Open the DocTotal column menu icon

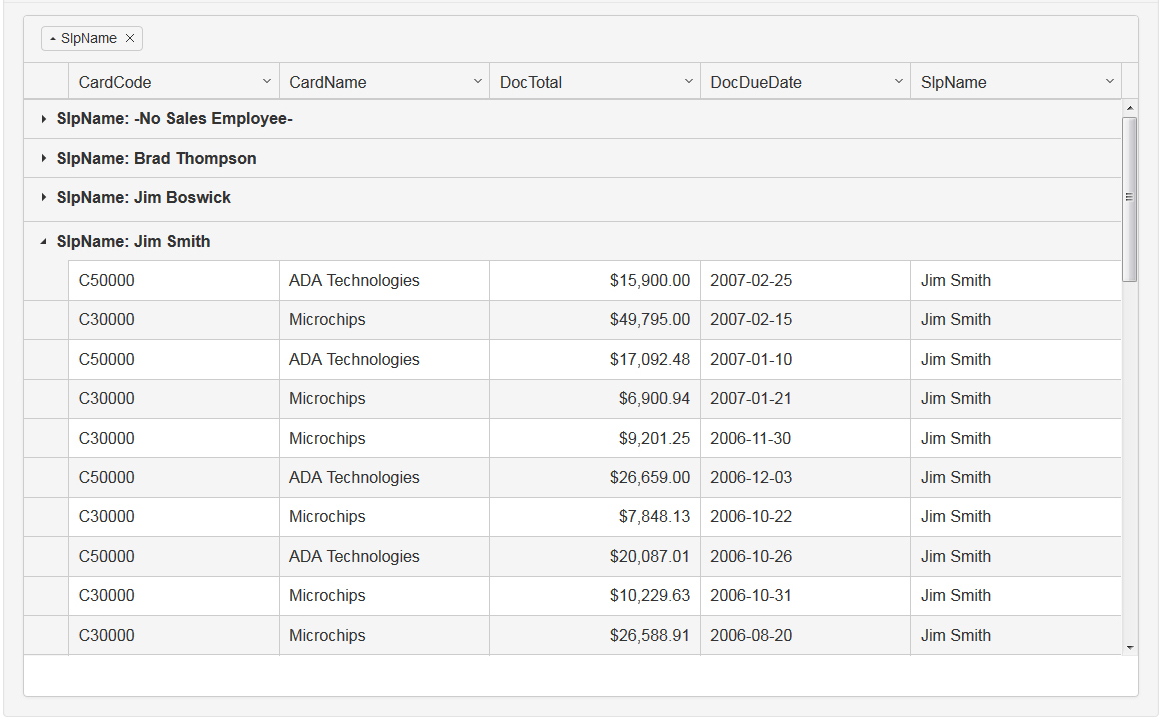coord(688,81)
